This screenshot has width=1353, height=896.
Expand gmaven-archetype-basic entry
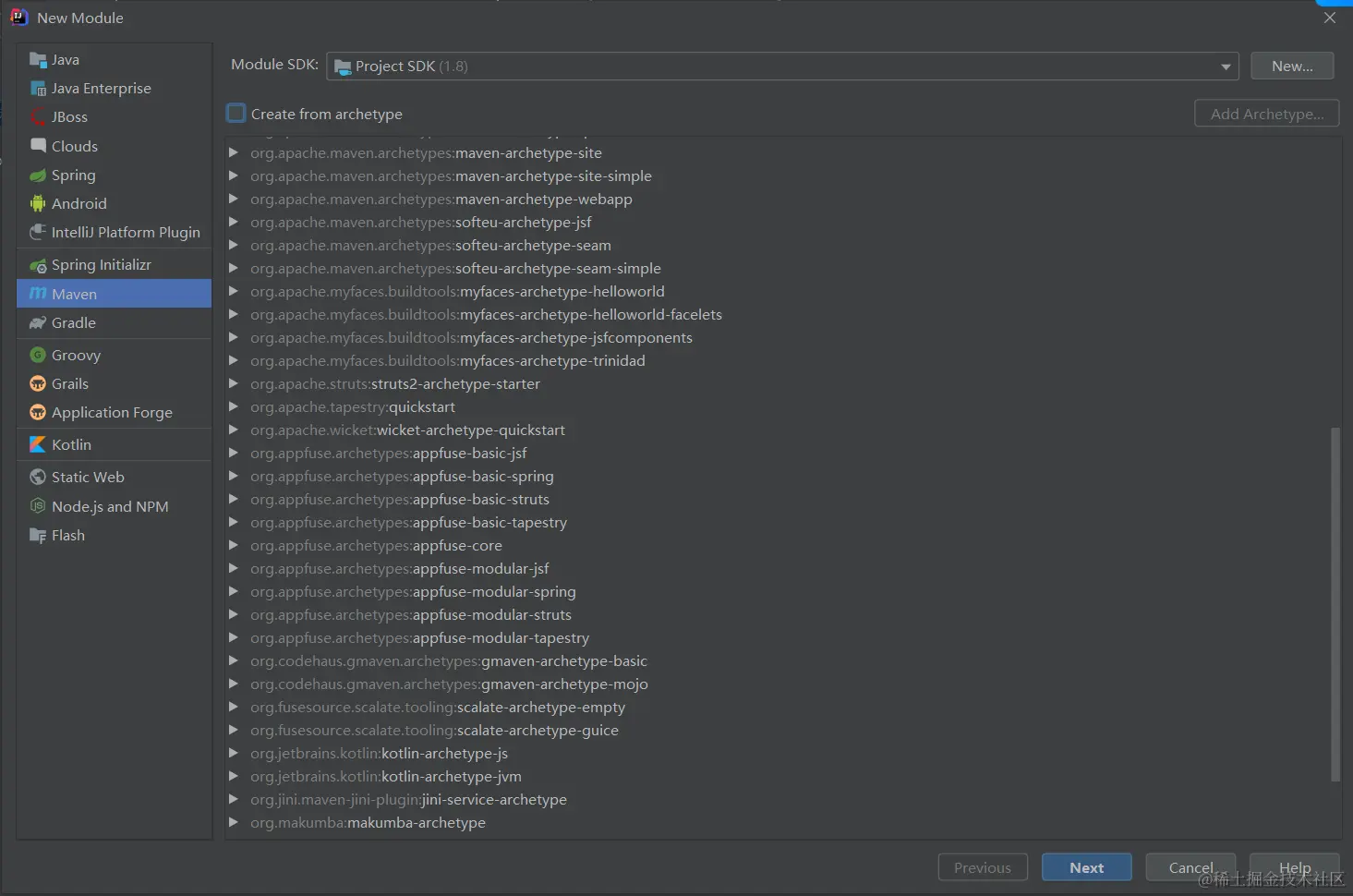tap(234, 660)
